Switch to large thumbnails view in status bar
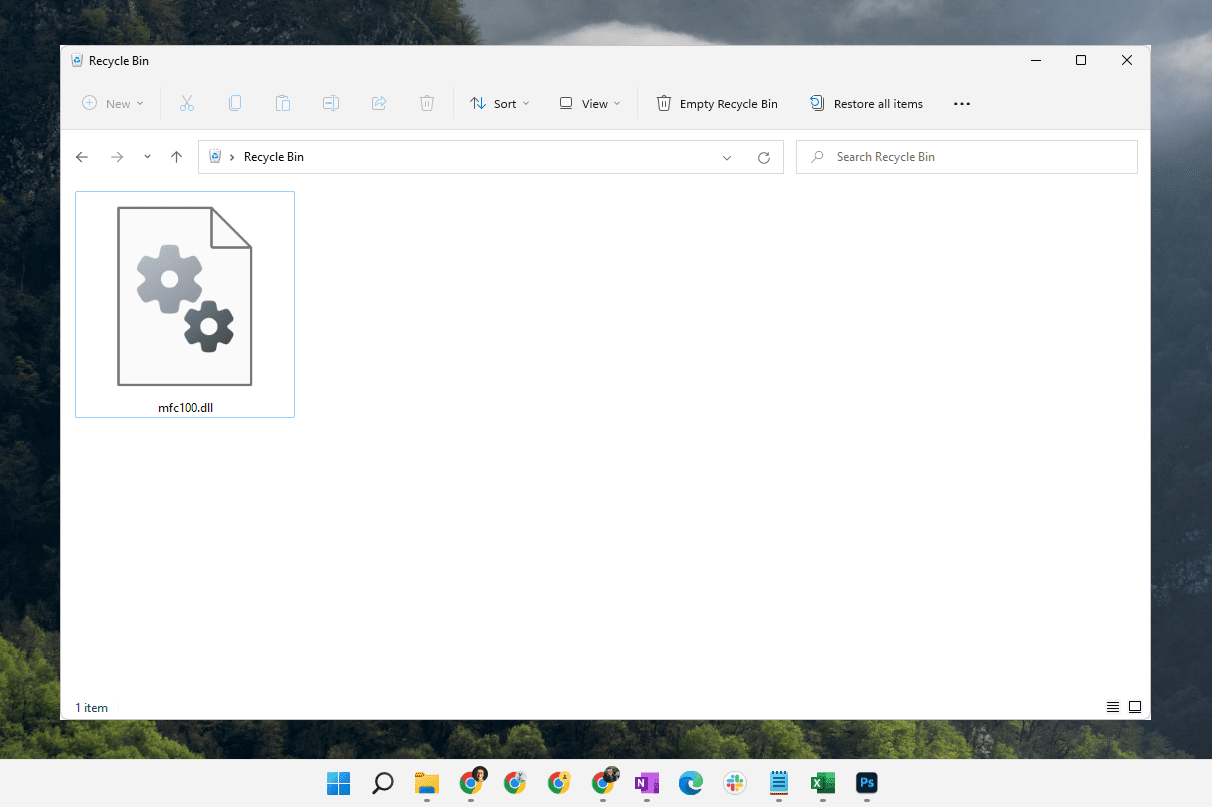The image size is (1212, 807). point(1135,707)
